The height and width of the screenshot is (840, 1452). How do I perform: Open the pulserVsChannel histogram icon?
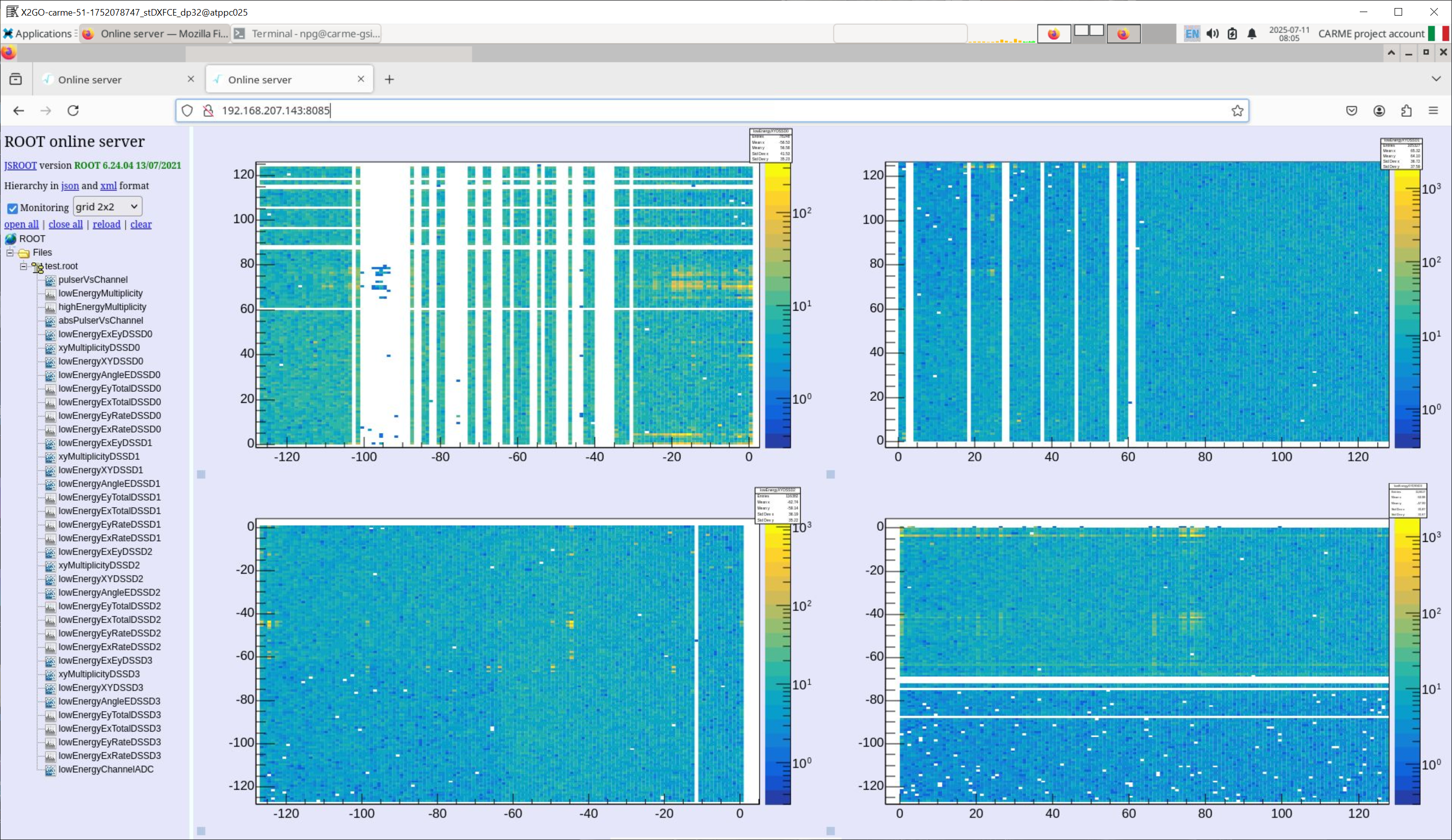[x=51, y=280]
